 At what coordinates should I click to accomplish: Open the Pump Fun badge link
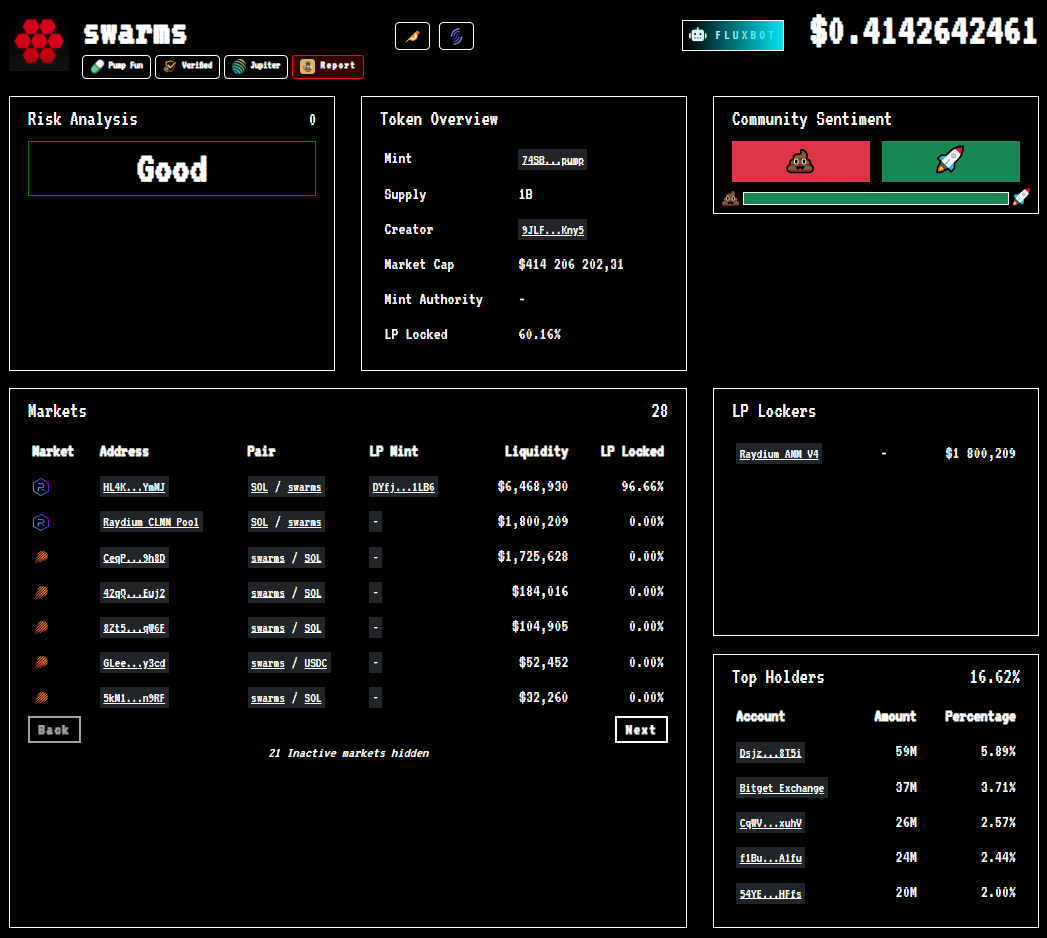tap(116, 66)
